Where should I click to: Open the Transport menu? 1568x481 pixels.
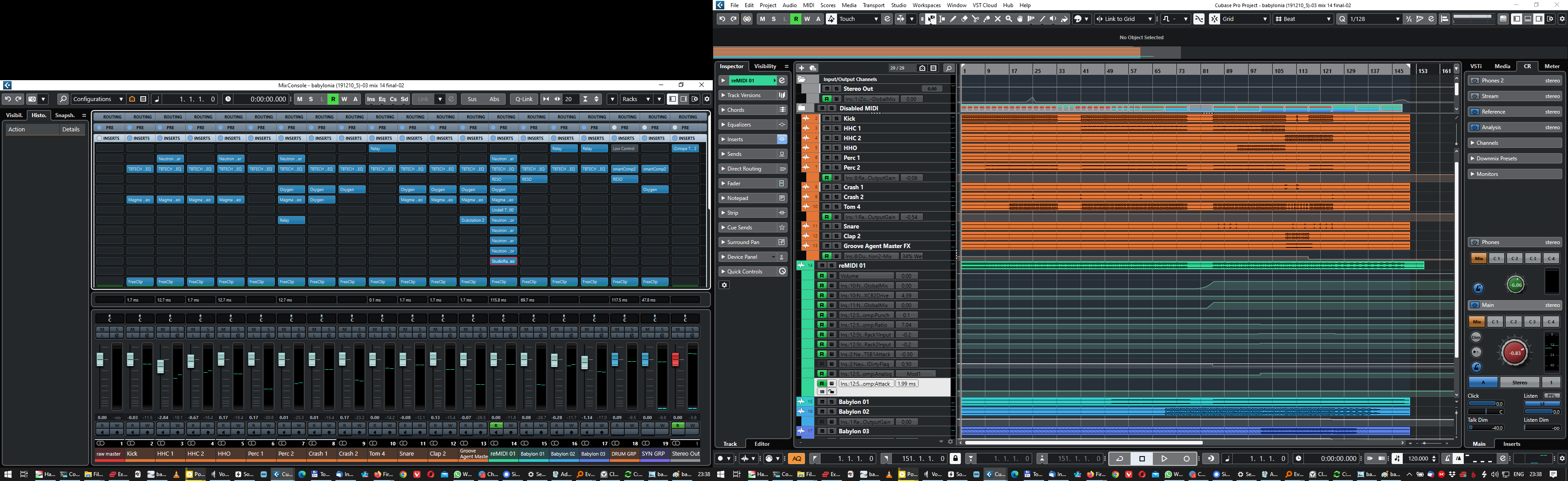pyautogui.click(x=873, y=5)
